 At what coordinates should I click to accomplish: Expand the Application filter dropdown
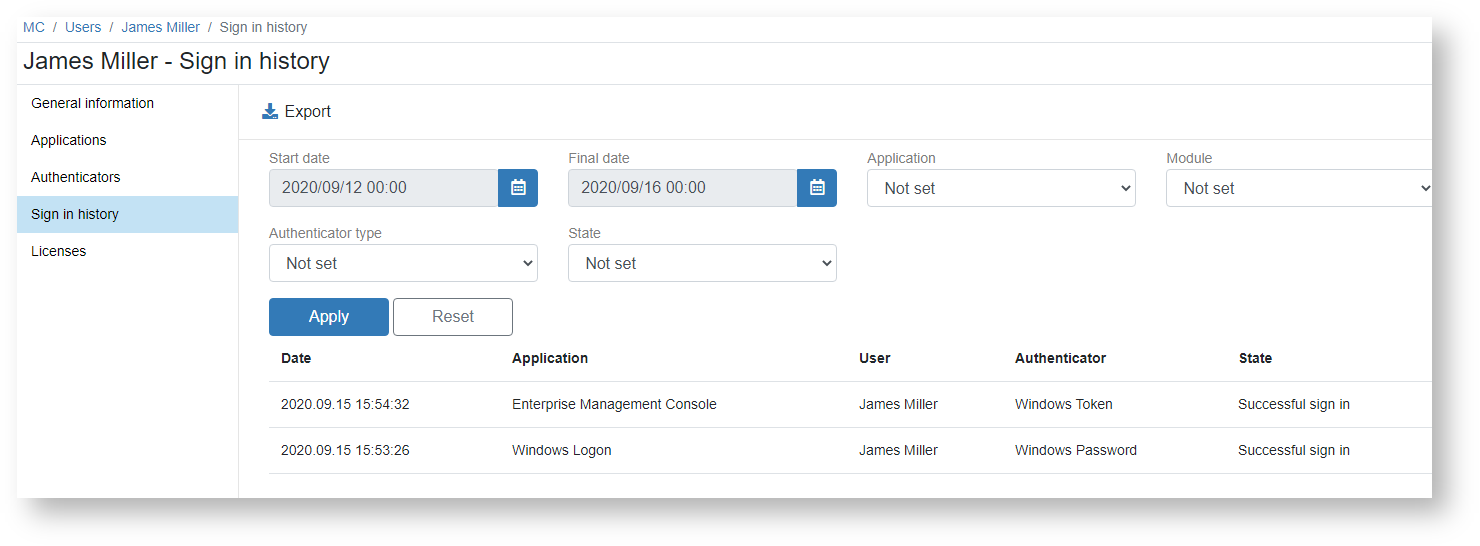click(1001, 188)
